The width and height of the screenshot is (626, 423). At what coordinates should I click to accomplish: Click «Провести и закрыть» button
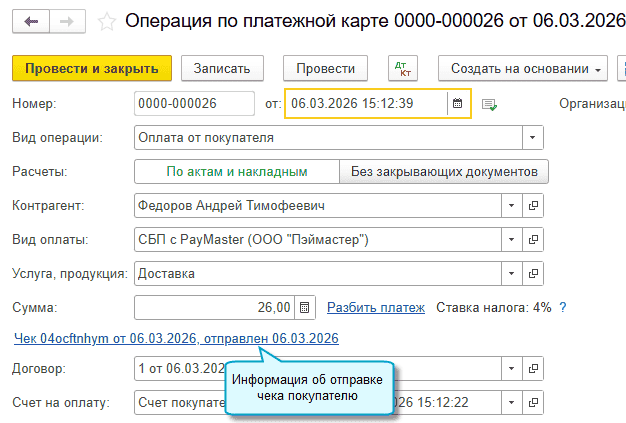pos(92,69)
